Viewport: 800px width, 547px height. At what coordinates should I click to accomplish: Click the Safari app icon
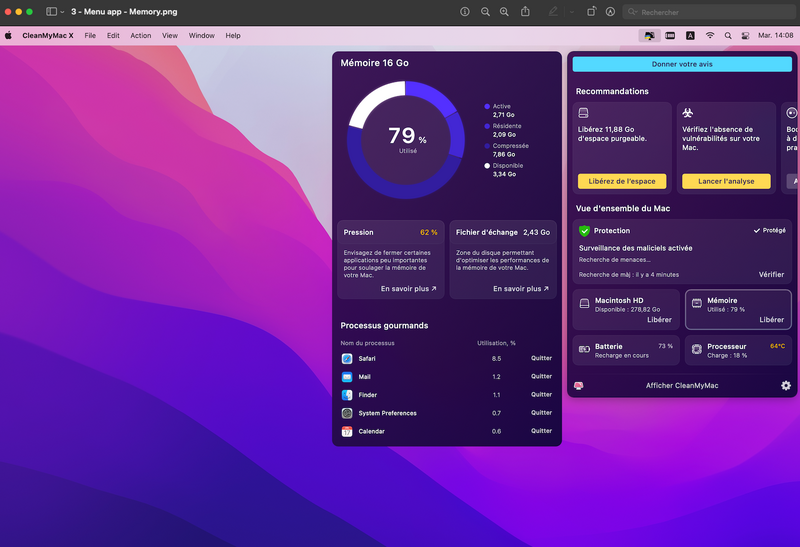click(347, 359)
